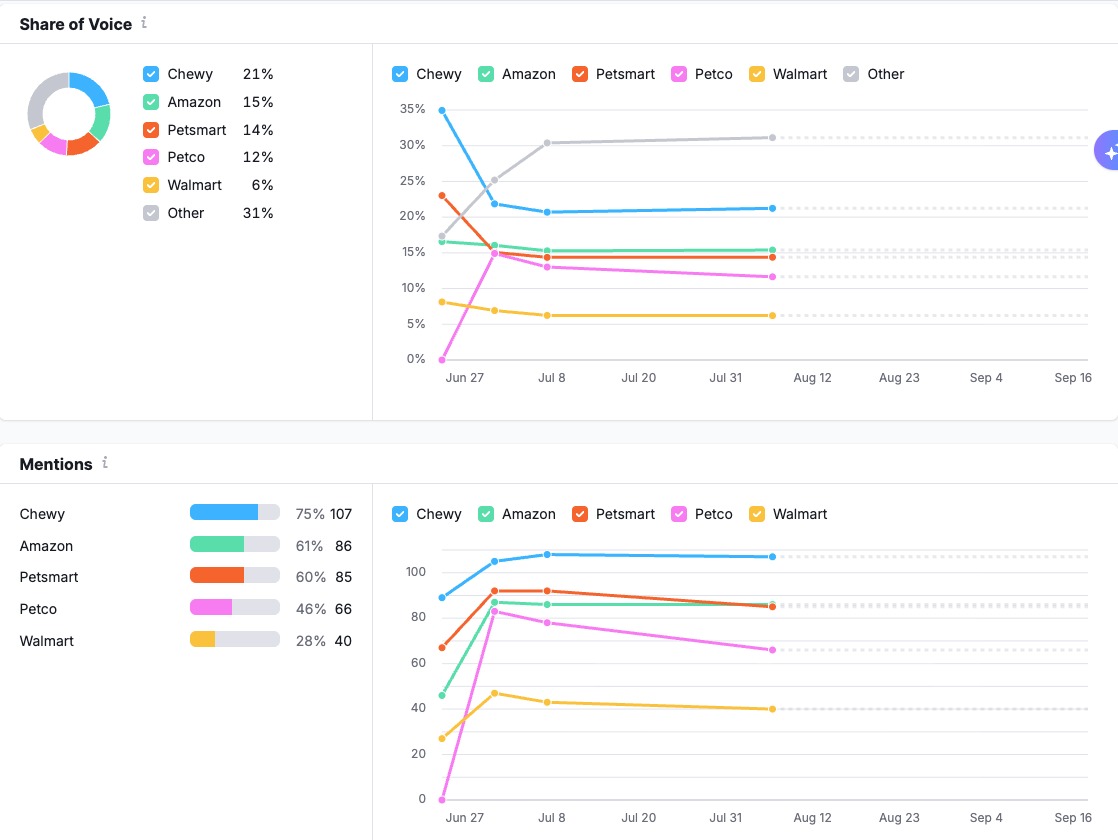This screenshot has width=1118, height=840.
Task: Click the Share of Voice heading
Action: coord(76,24)
